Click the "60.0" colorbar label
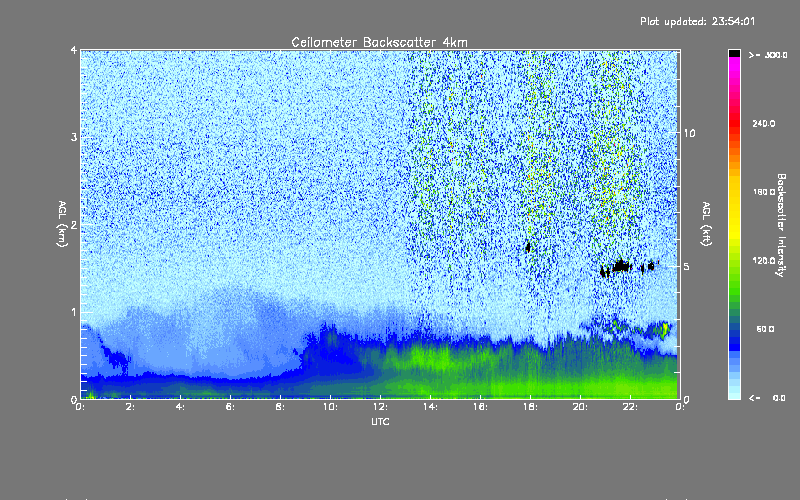The image size is (800, 500). (765, 329)
